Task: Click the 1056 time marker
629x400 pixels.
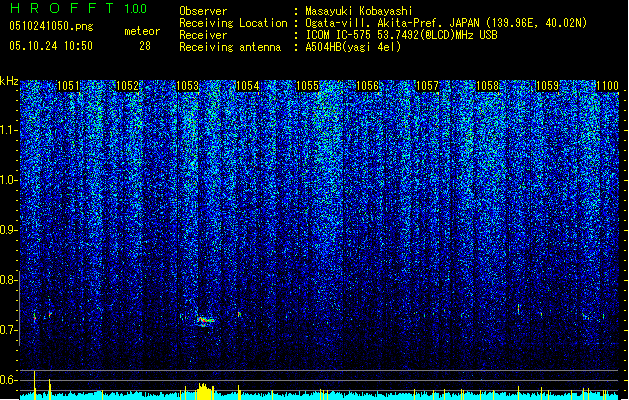Action: point(367,86)
